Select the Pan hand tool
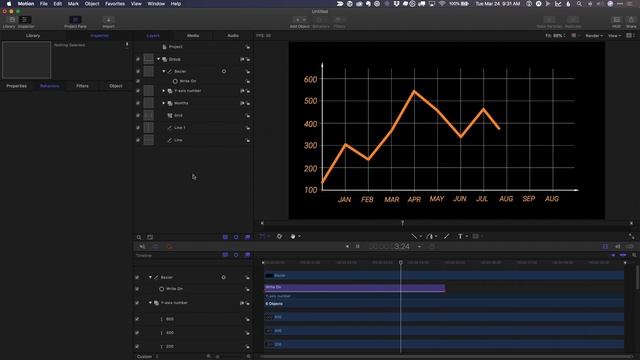 click(293, 236)
